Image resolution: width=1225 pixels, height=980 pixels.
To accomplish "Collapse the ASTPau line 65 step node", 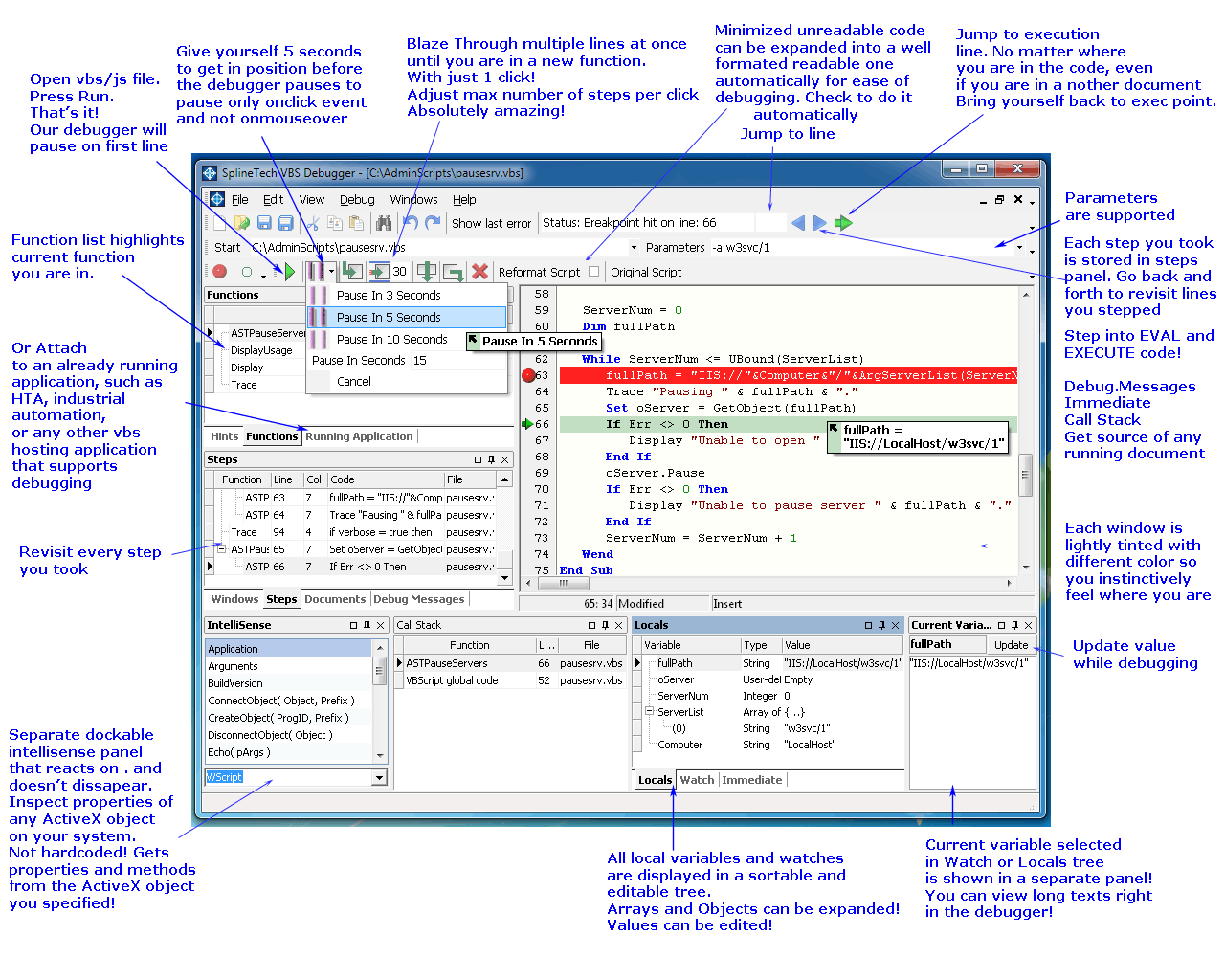I will tap(221, 549).
